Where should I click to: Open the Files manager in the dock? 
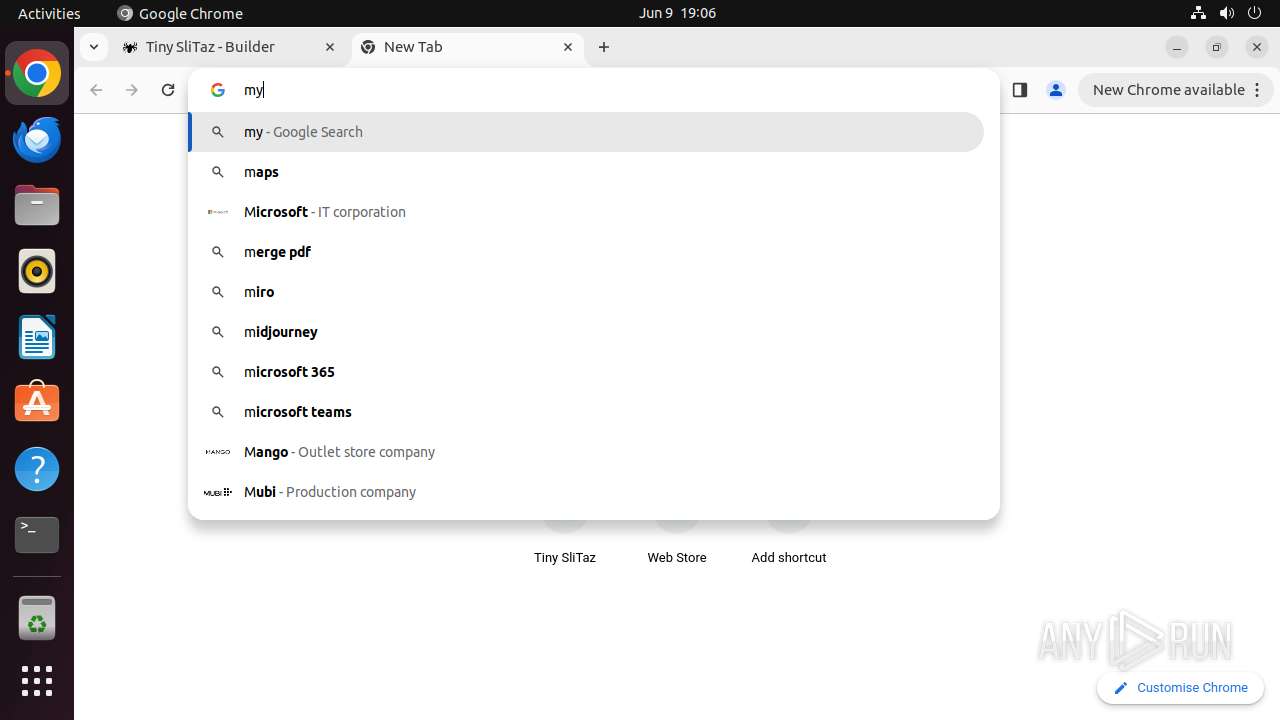point(37,206)
